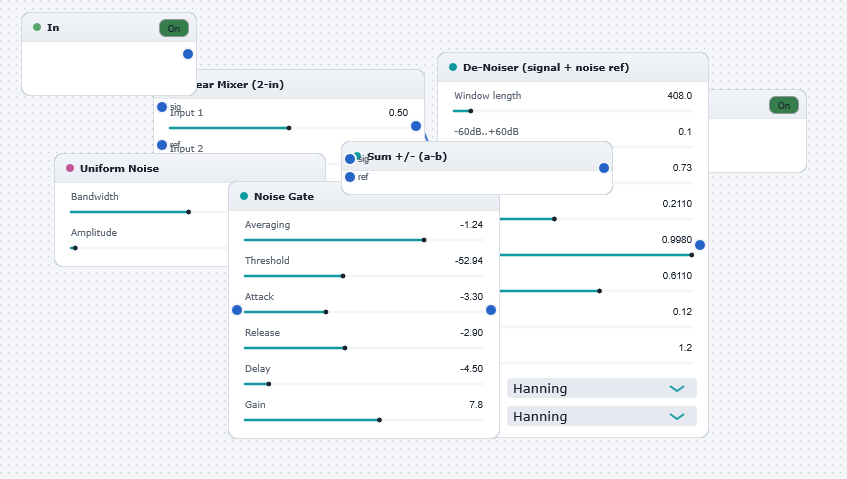Image resolution: width=847 pixels, height=479 pixels.
Task: Click the In node output port
Action: pyautogui.click(x=188, y=54)
